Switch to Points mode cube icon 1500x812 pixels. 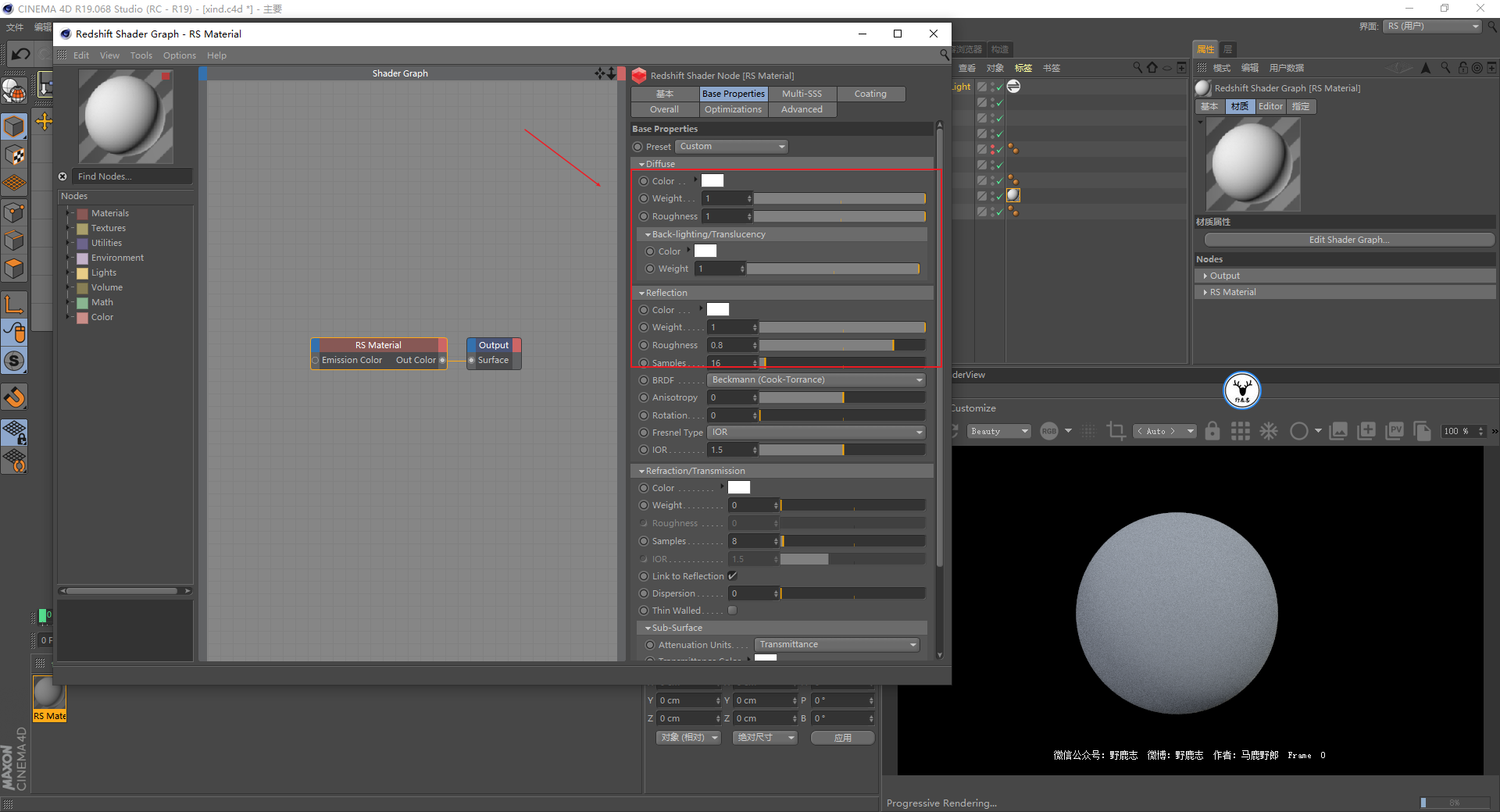(x=14, y=212)
